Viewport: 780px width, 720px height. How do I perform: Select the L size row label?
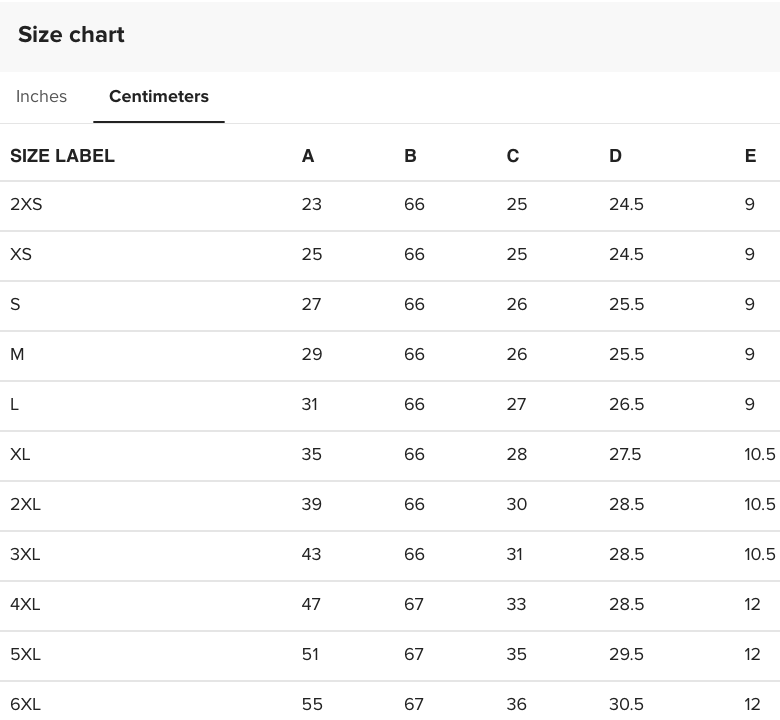click(x=14, y=405)
